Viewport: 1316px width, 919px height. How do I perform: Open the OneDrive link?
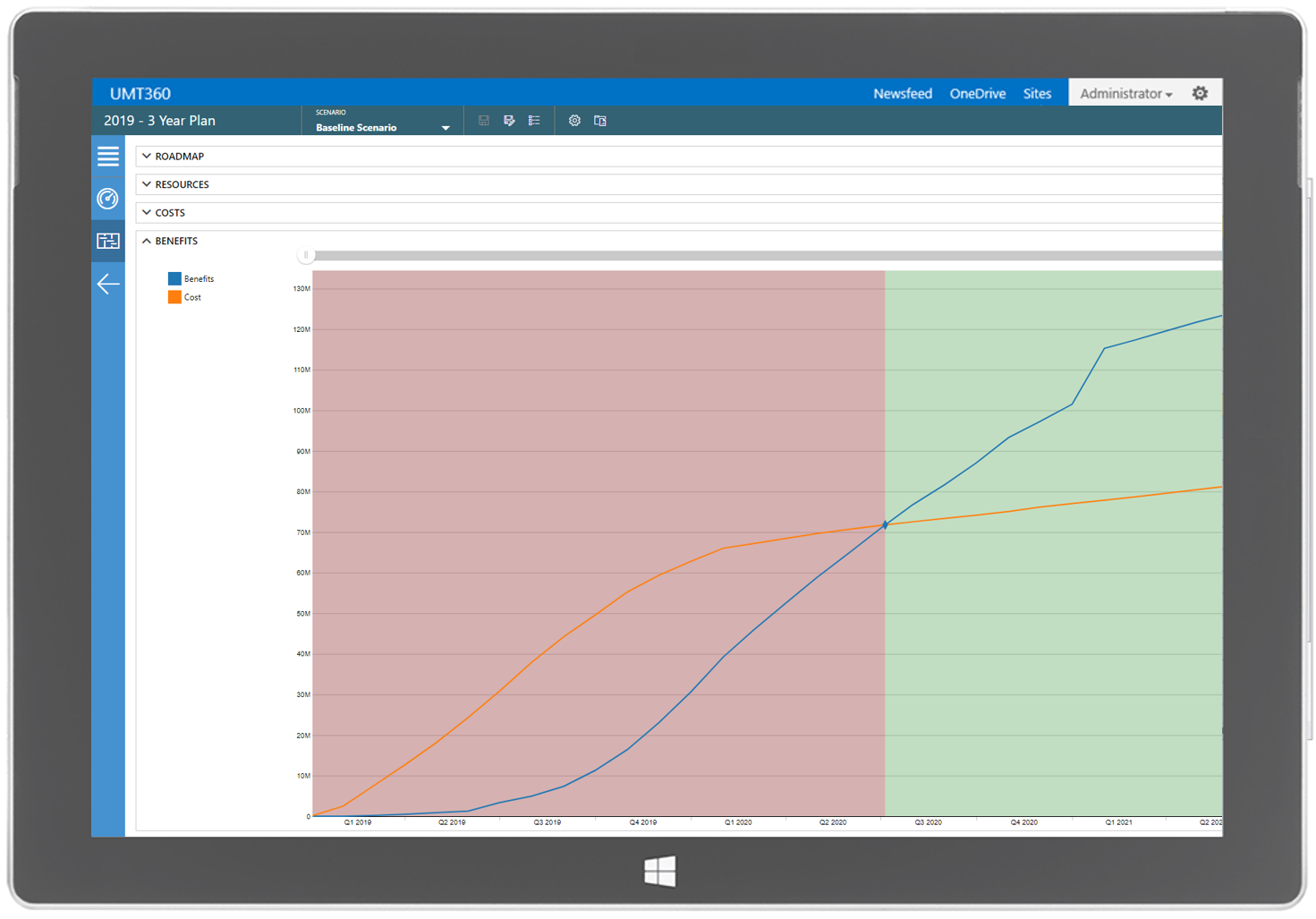point(977,93)
